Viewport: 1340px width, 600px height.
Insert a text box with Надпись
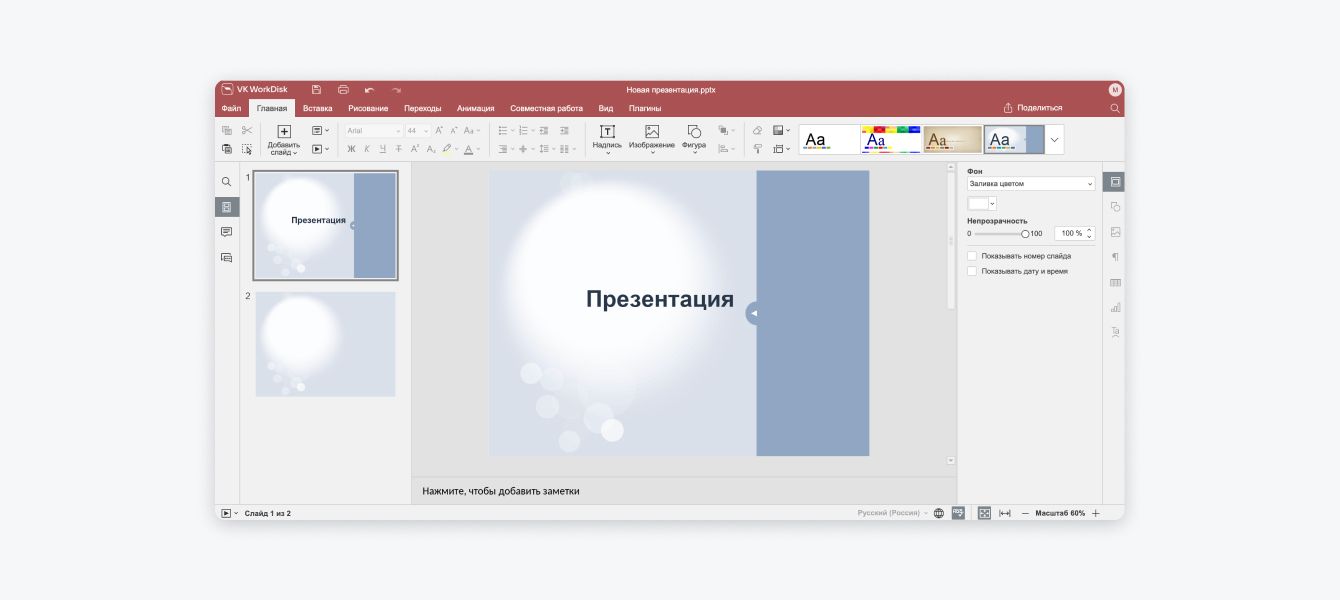point(607,137)
